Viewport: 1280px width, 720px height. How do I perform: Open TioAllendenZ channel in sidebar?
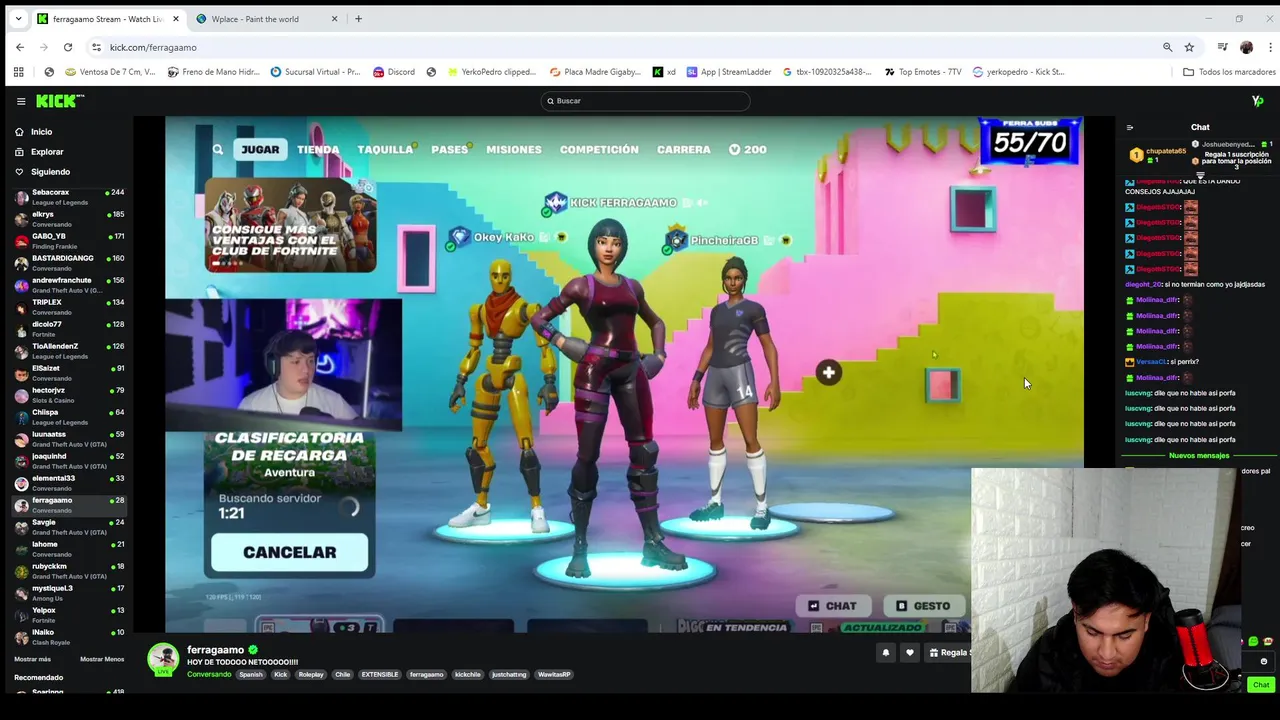68,350
